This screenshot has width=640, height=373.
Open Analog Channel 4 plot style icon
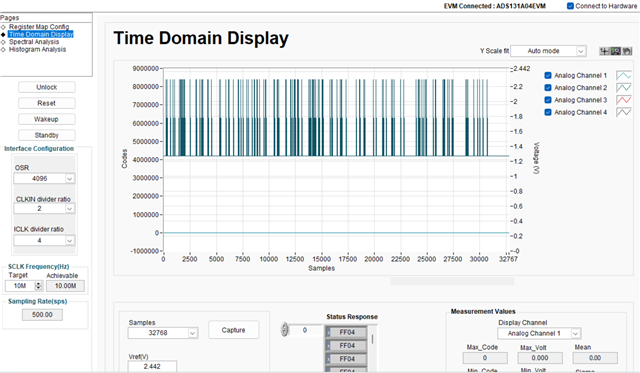click(624, 112)
